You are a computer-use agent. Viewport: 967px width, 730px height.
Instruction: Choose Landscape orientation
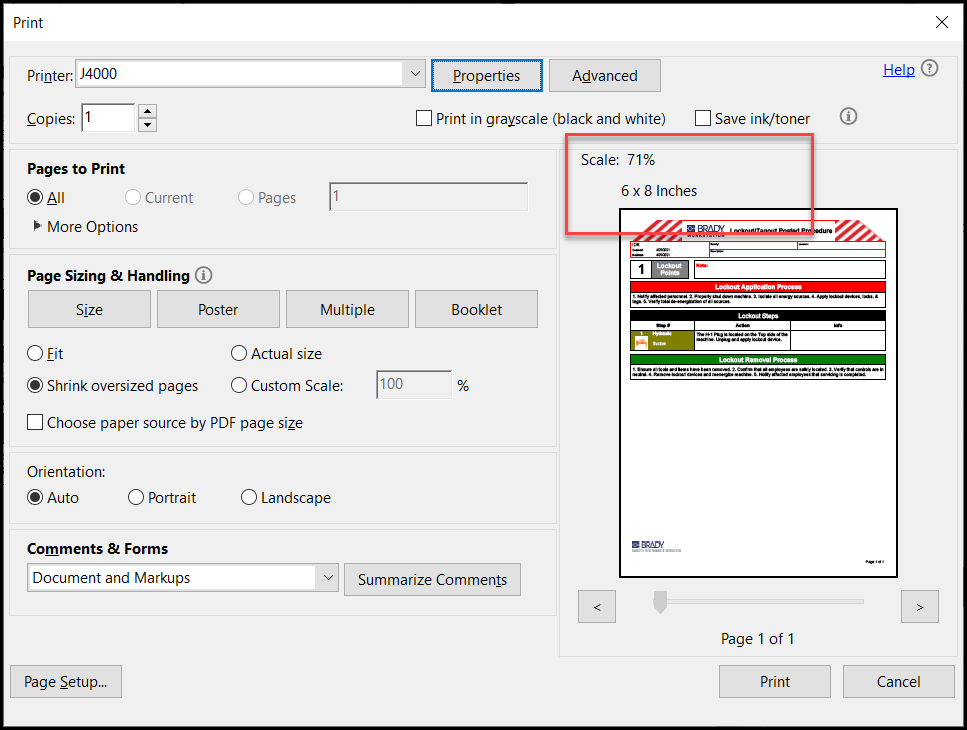(x=249, y=498)
